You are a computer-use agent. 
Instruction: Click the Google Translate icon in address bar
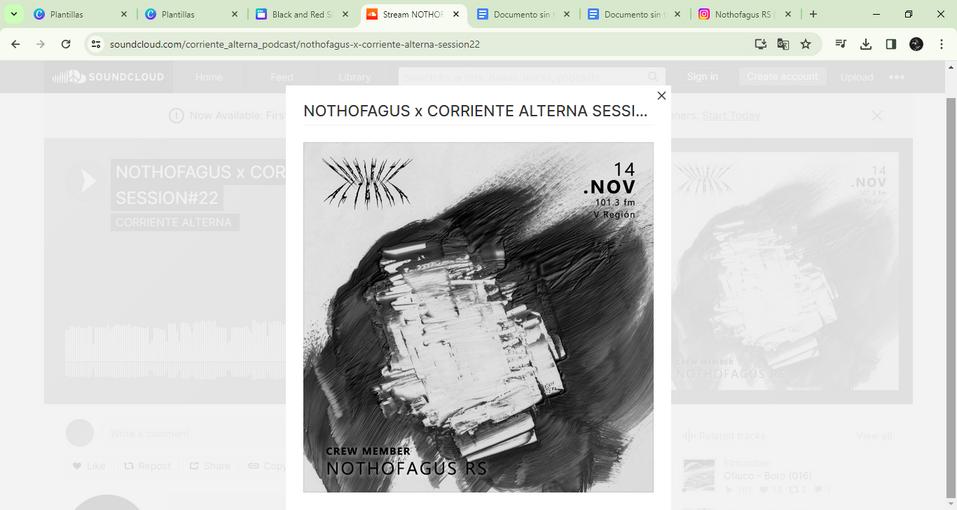(783, 44)
